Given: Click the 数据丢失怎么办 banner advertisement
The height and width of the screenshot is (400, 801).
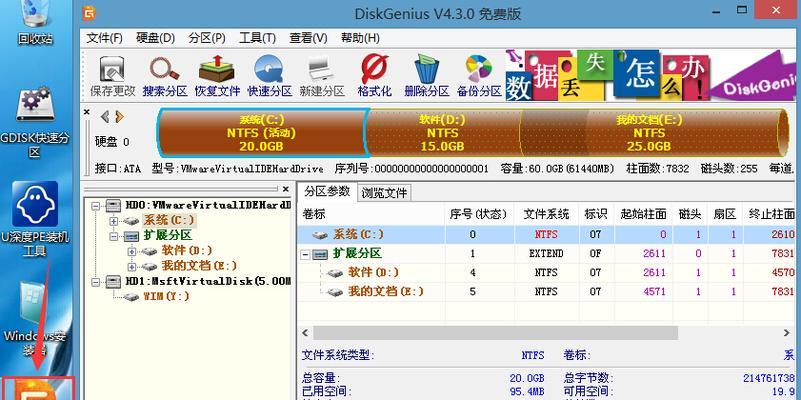Looking at the screenshot, I should point(650,75).
